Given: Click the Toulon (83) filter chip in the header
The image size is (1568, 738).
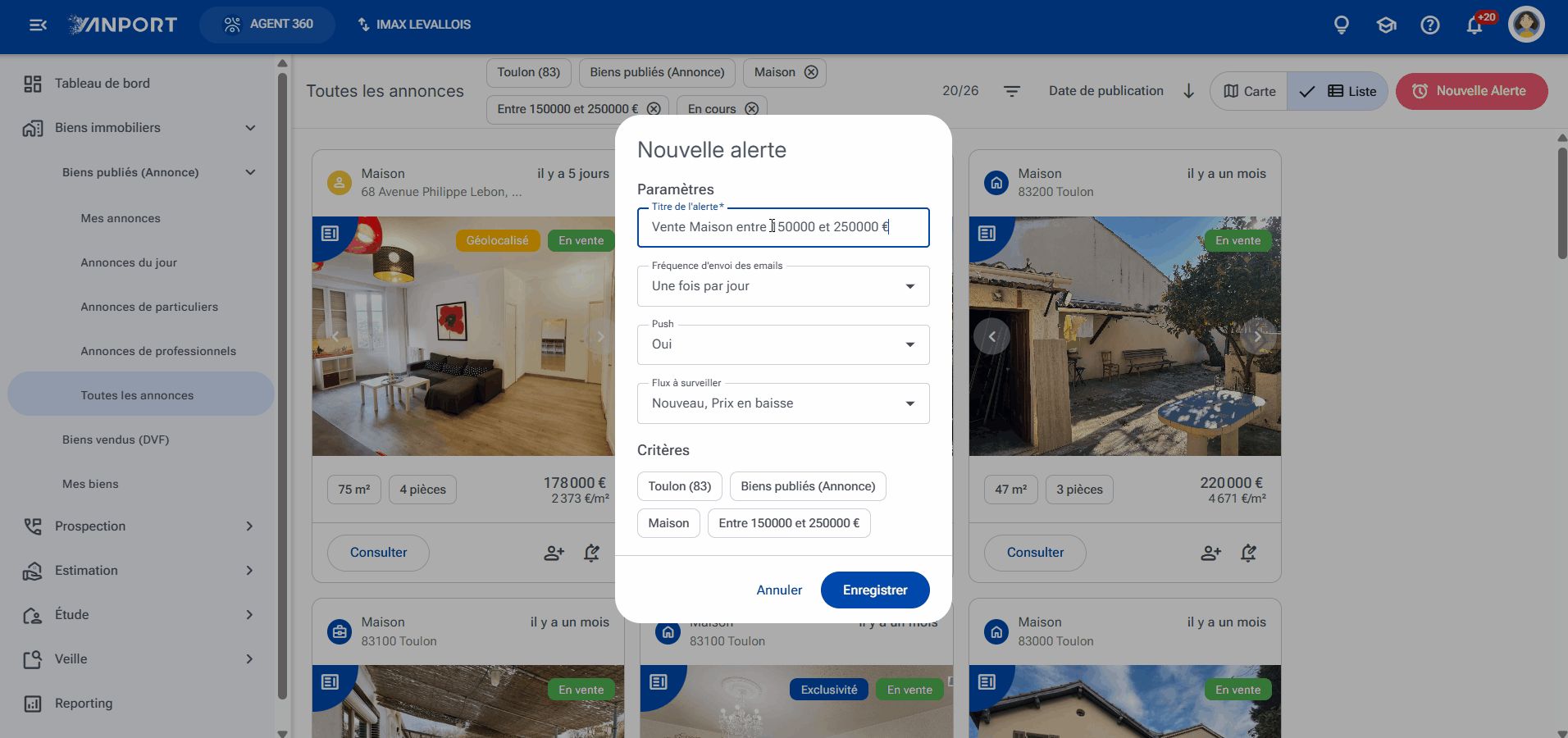Looking at the screenshot, I should (529, 72).
